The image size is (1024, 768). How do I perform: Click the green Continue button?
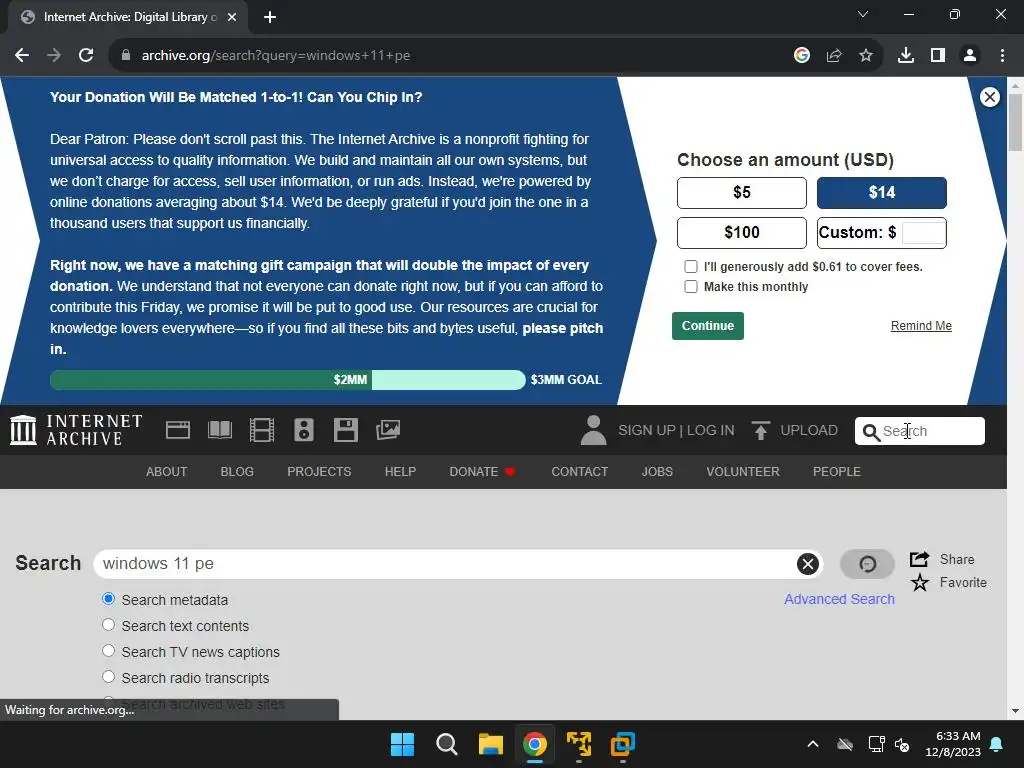[x=708, y=326]
